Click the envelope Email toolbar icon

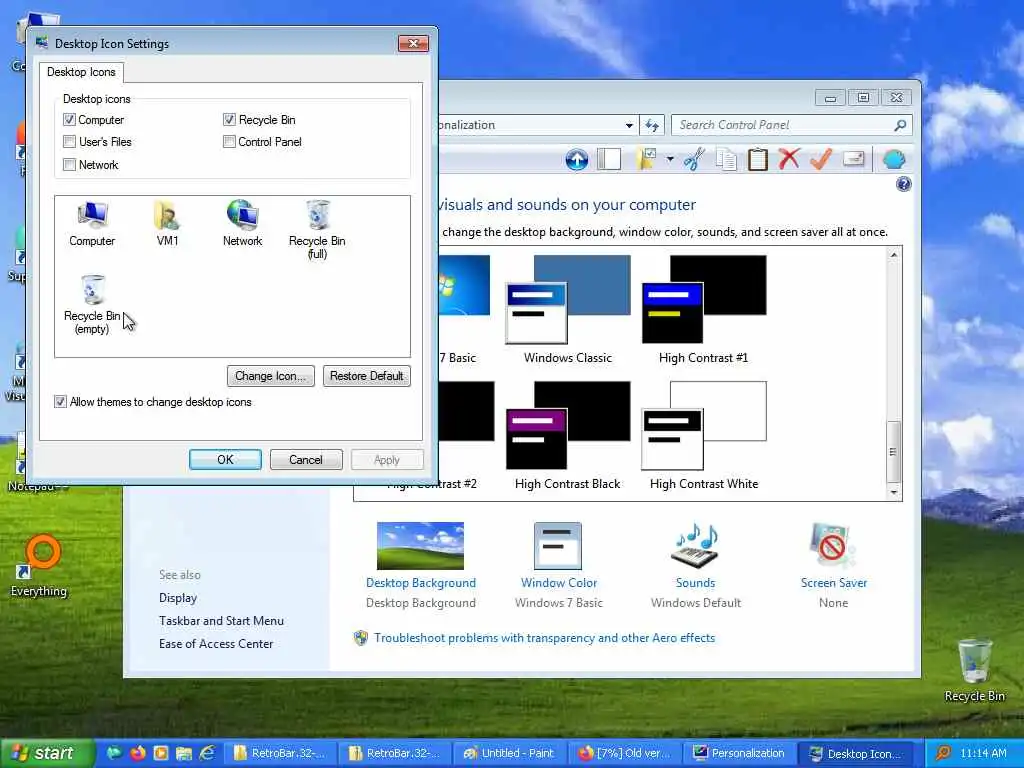pyautogui.click(x=854, y=159)
